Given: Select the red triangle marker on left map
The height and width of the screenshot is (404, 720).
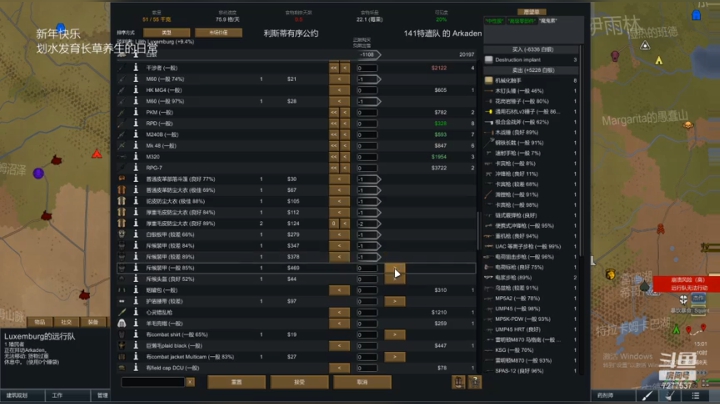Looking at the screenshot, I should pos(96,154).
